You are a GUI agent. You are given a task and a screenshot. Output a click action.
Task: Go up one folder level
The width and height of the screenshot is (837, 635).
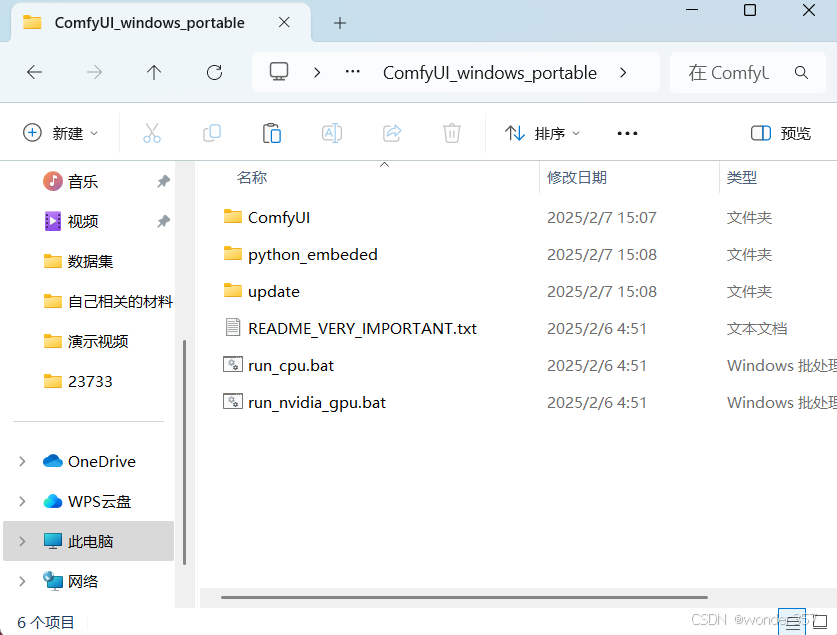154,72
